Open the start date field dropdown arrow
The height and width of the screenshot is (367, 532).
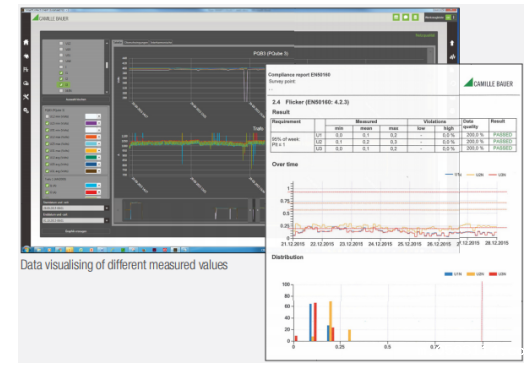pos(107,208)
